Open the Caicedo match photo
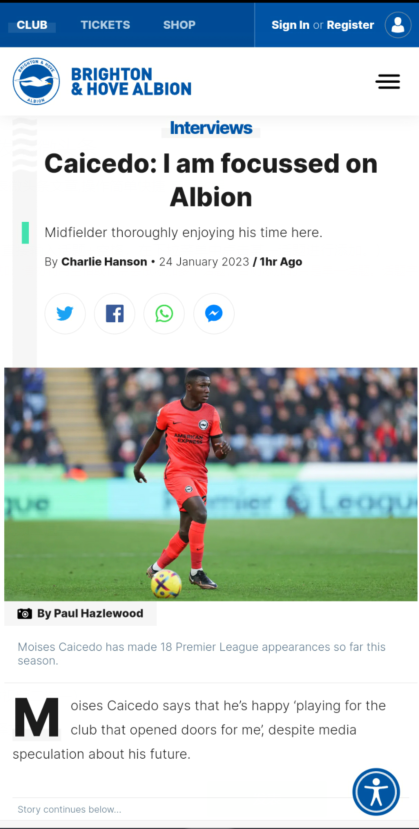Viewport: 419px width, 829px height. tap(211, 484)
